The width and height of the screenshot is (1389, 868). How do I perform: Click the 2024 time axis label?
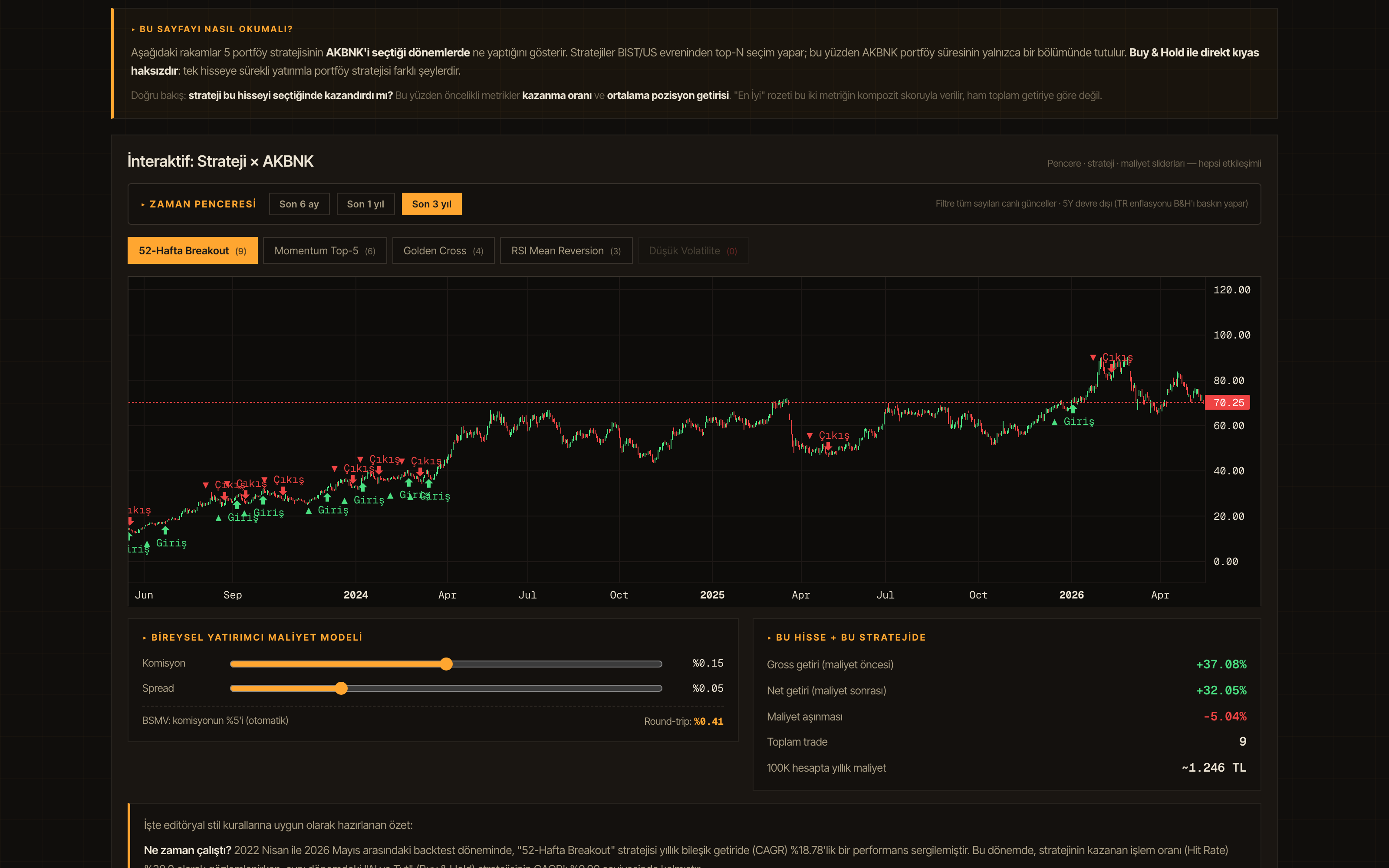point(356,595)
